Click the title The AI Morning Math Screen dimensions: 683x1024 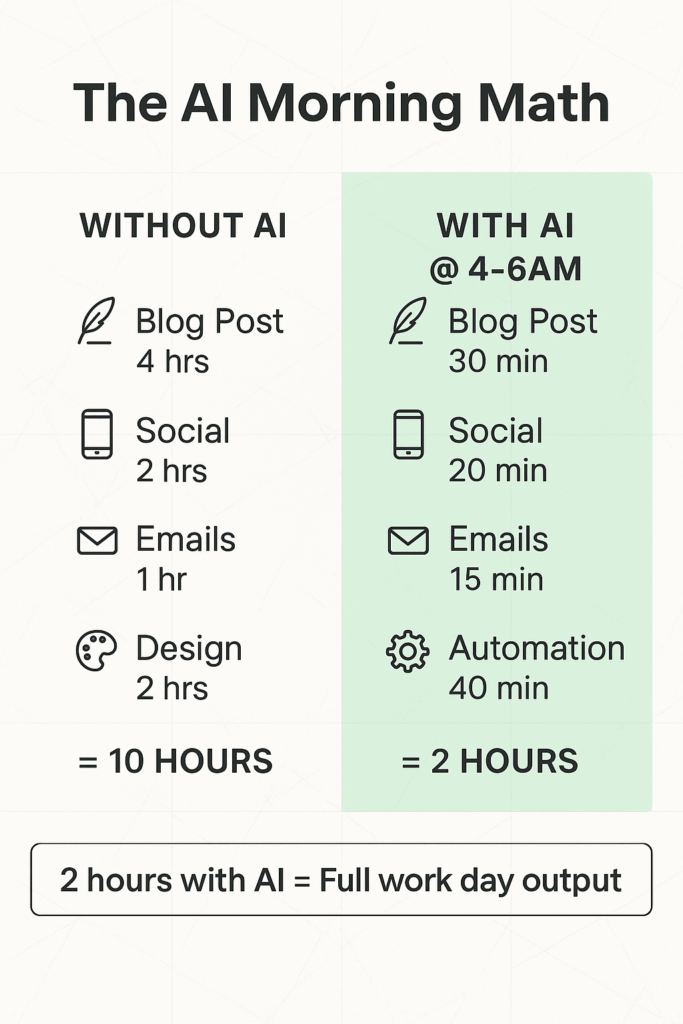click(x=341, y=103)
